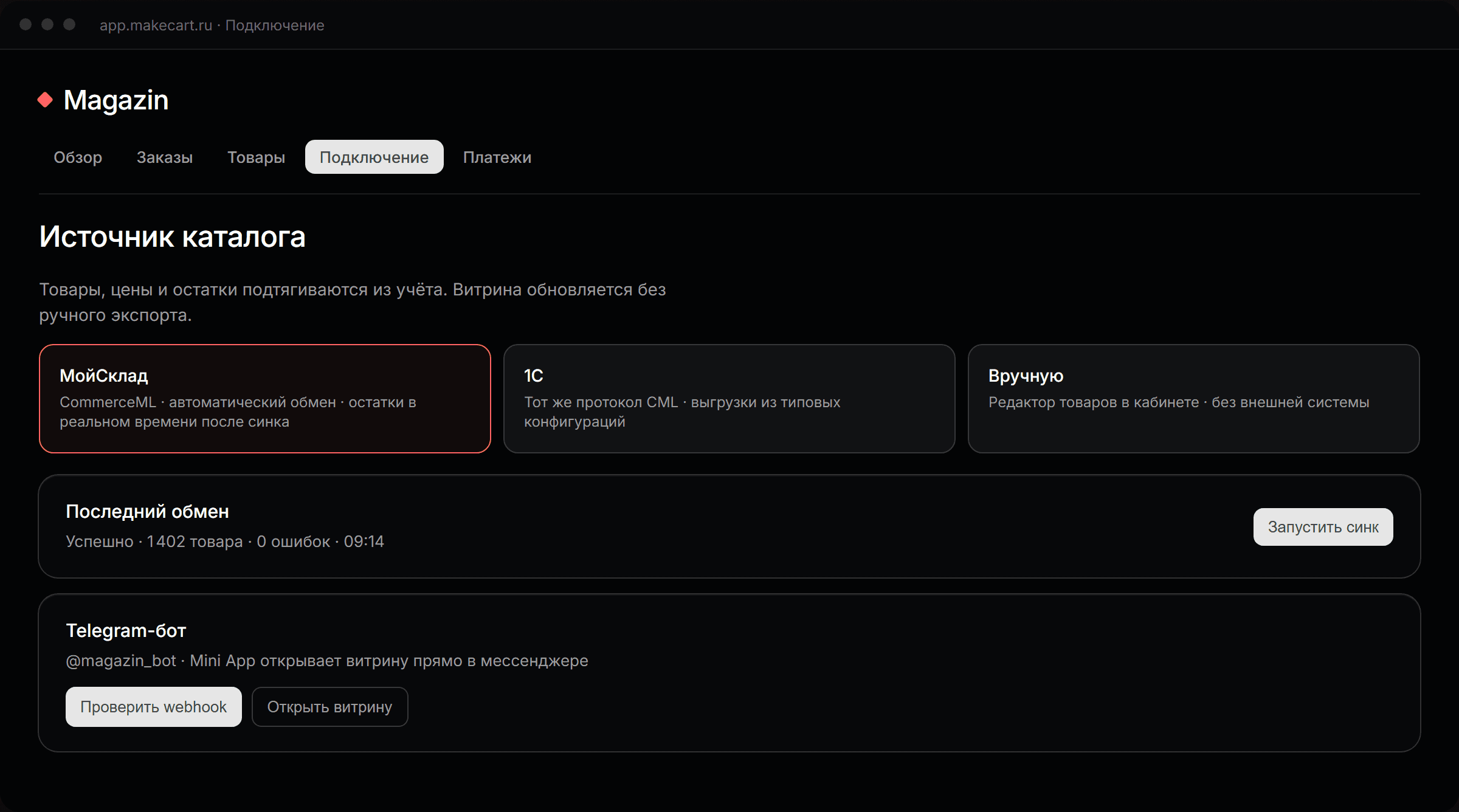
Task: Click the Редактор товаров в кабинете description
Action: click(x=1179, y=402)
